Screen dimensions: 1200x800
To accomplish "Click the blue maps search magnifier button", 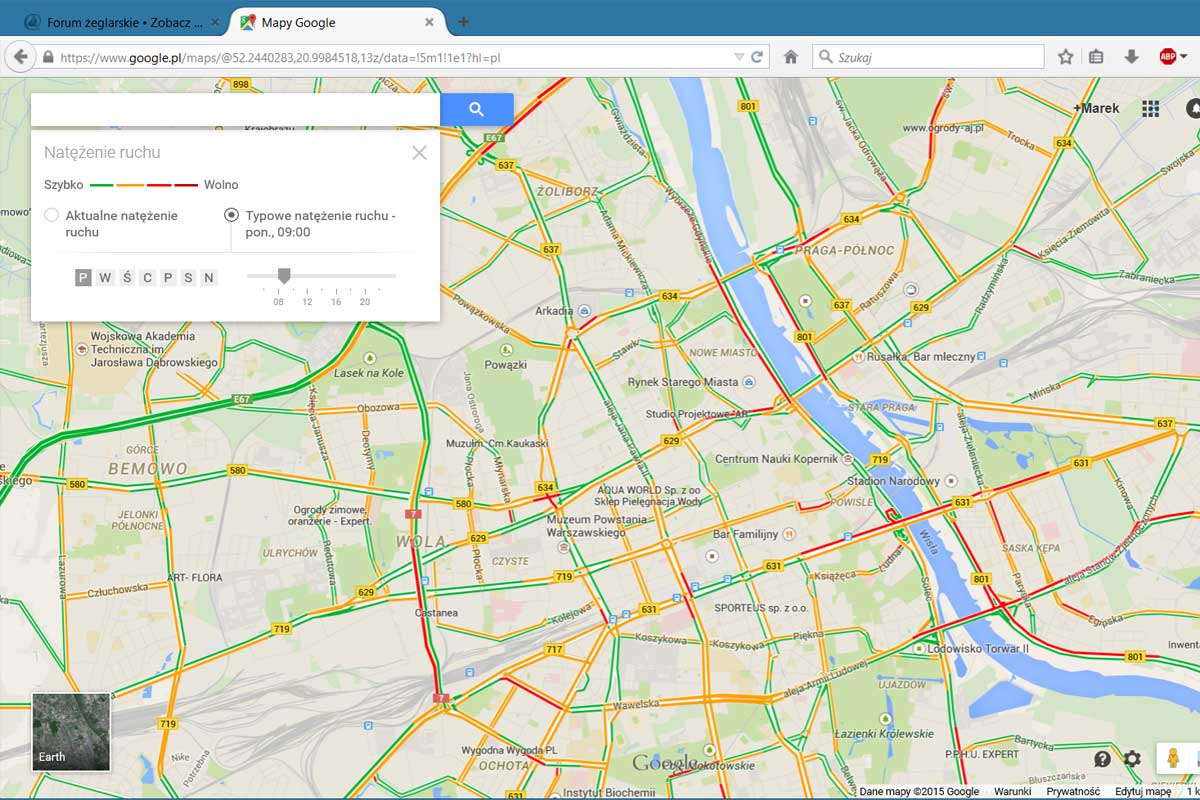I will point(477,110).
